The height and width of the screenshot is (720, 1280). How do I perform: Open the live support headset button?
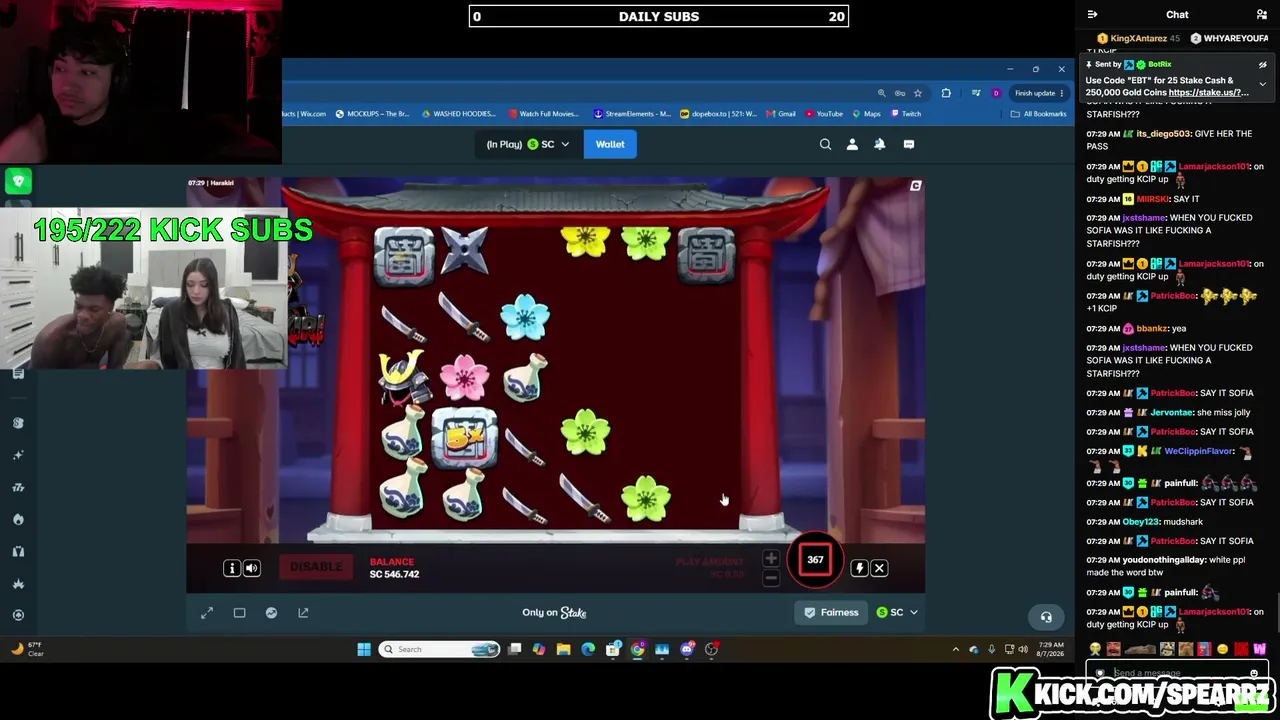(1046, 617)
